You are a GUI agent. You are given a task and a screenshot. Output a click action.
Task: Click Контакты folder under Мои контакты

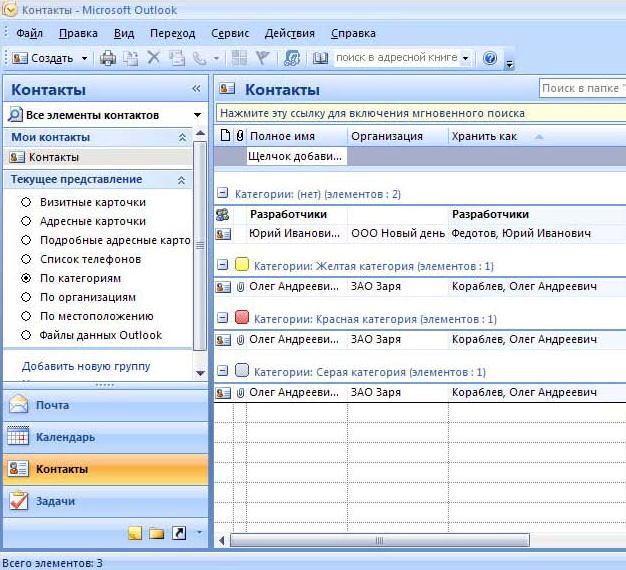[x=98, y=157]
